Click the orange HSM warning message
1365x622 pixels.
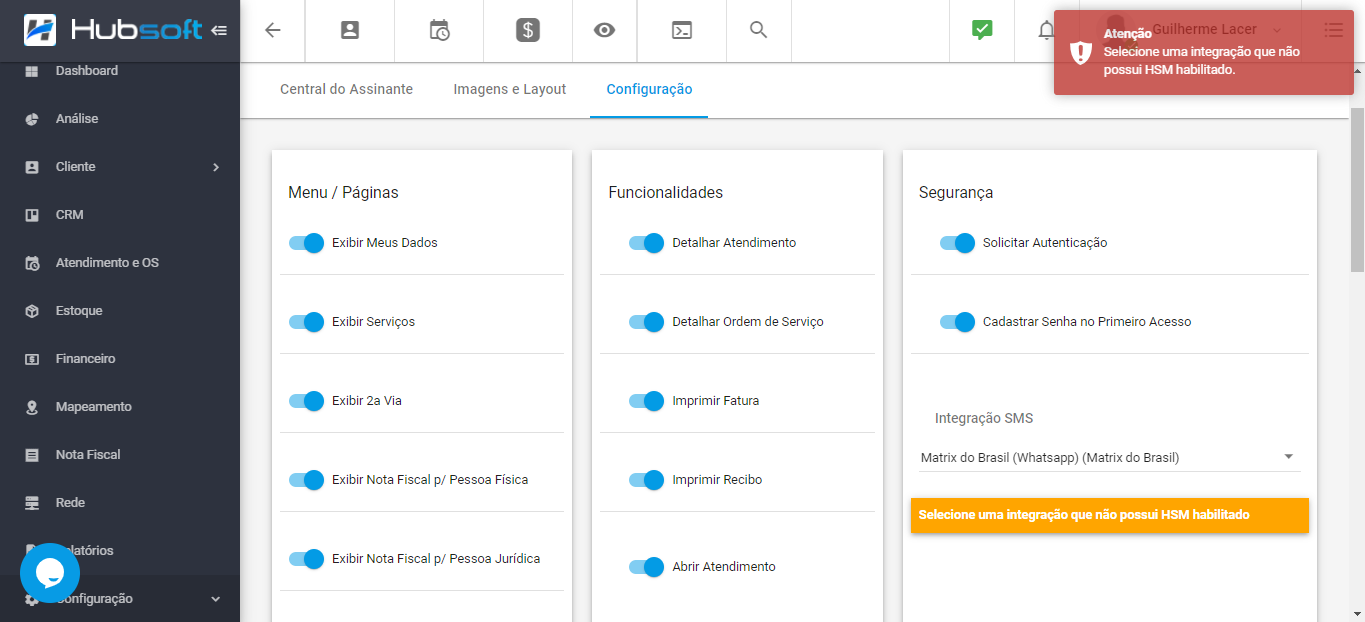pos(1110,515)
